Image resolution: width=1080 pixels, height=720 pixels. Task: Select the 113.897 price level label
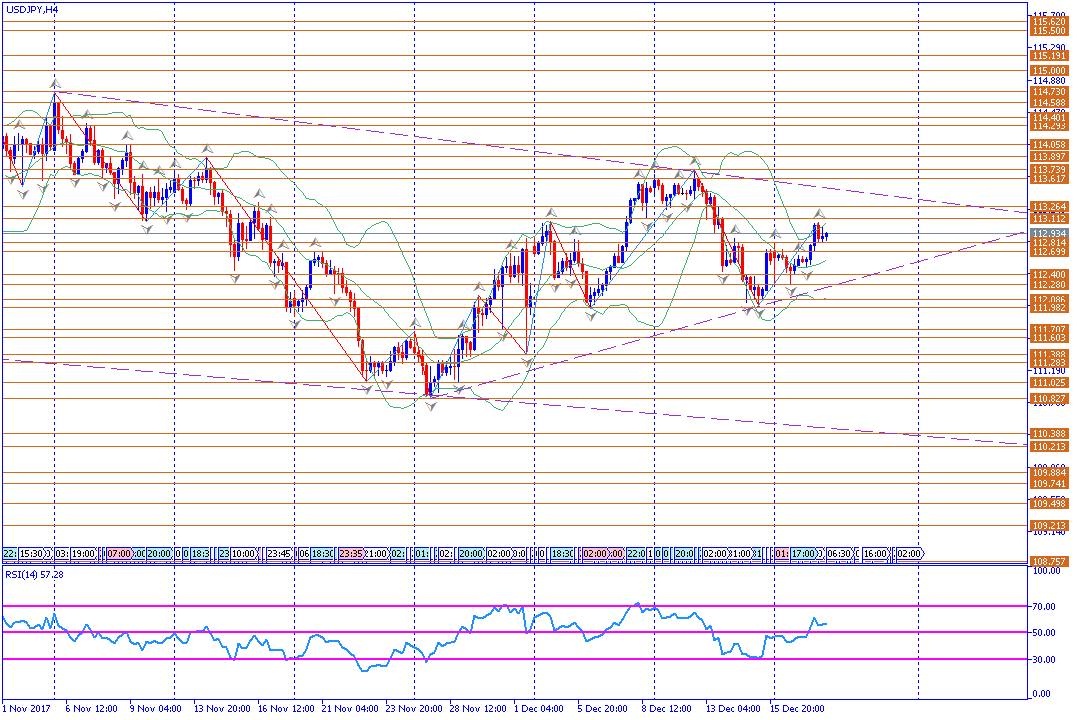[1049, 157]
